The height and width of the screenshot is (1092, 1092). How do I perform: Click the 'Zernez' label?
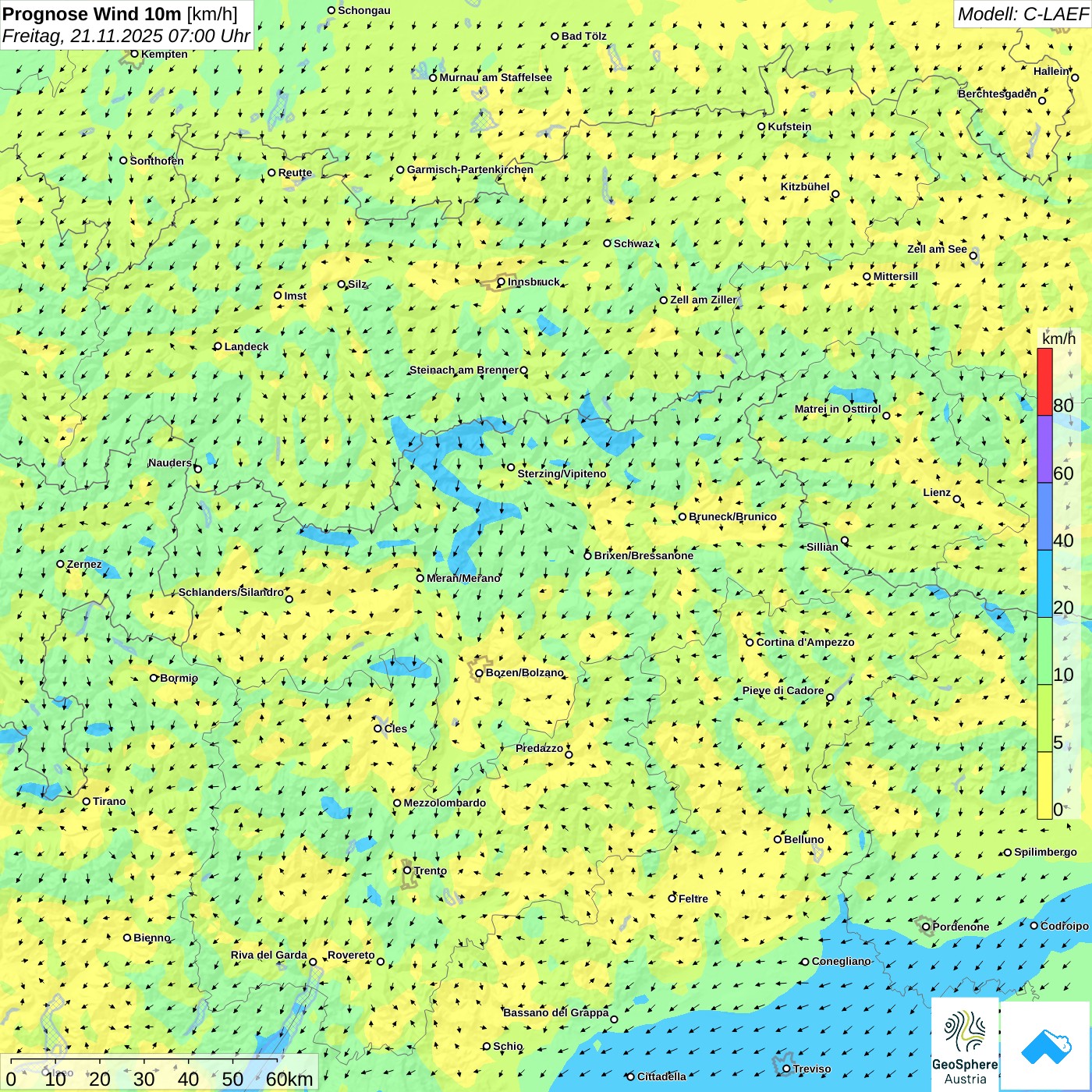click(x=84, y=564)
